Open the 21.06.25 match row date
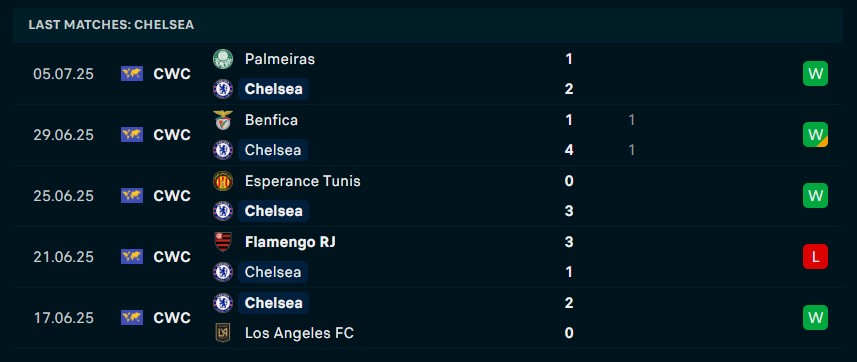Image resolution: width=857 pixels, height=362 pixels. (x=63, y=257)
